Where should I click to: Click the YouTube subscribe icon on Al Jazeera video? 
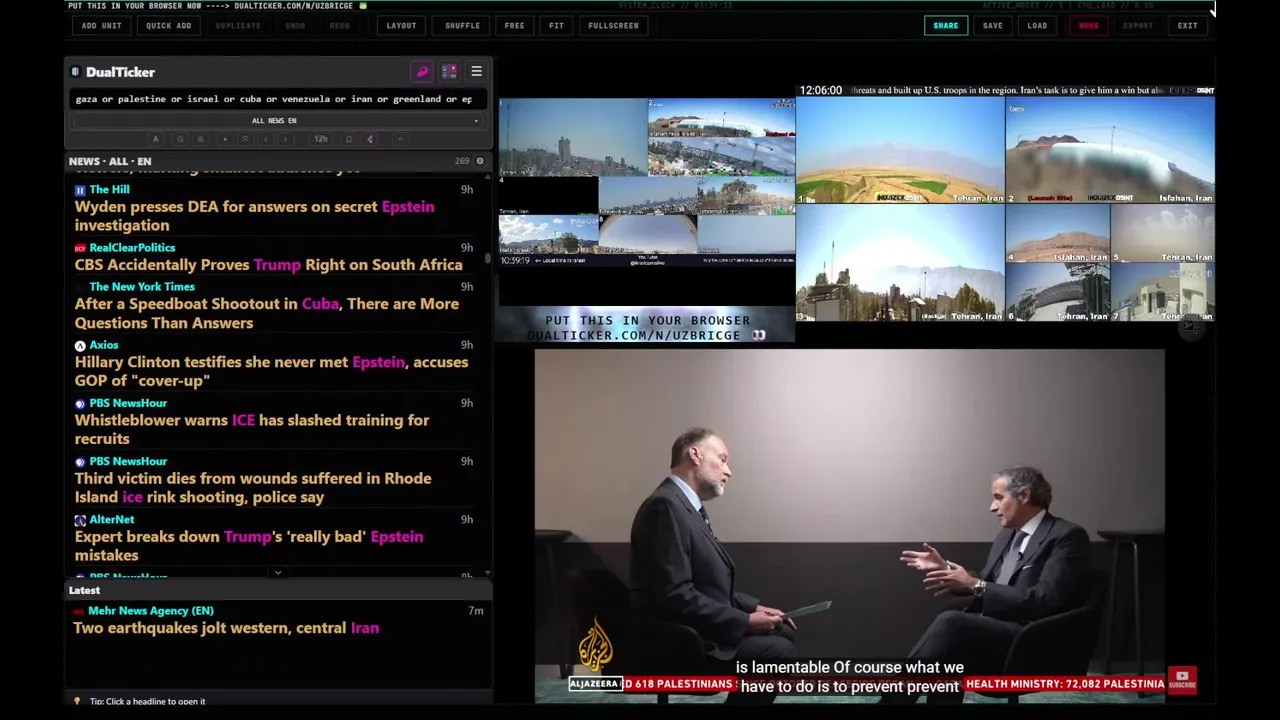pos(1182,680)
